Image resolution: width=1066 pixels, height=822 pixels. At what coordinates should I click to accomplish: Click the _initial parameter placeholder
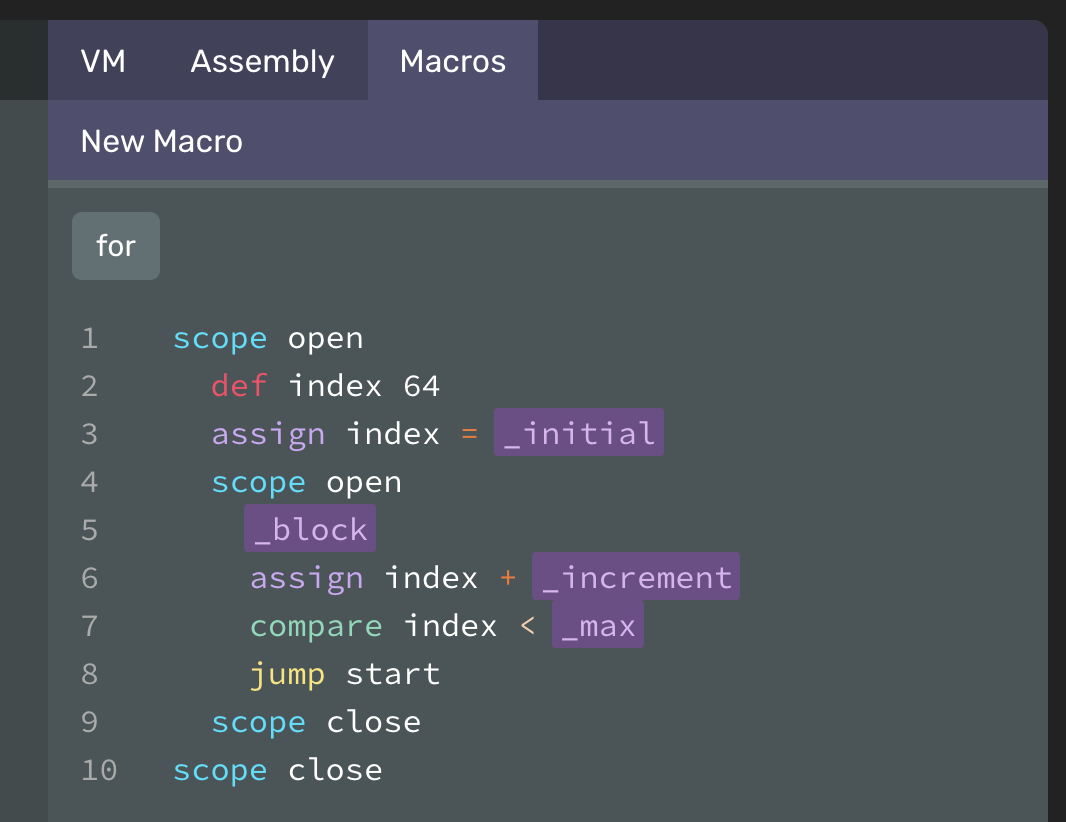[579, 433]
